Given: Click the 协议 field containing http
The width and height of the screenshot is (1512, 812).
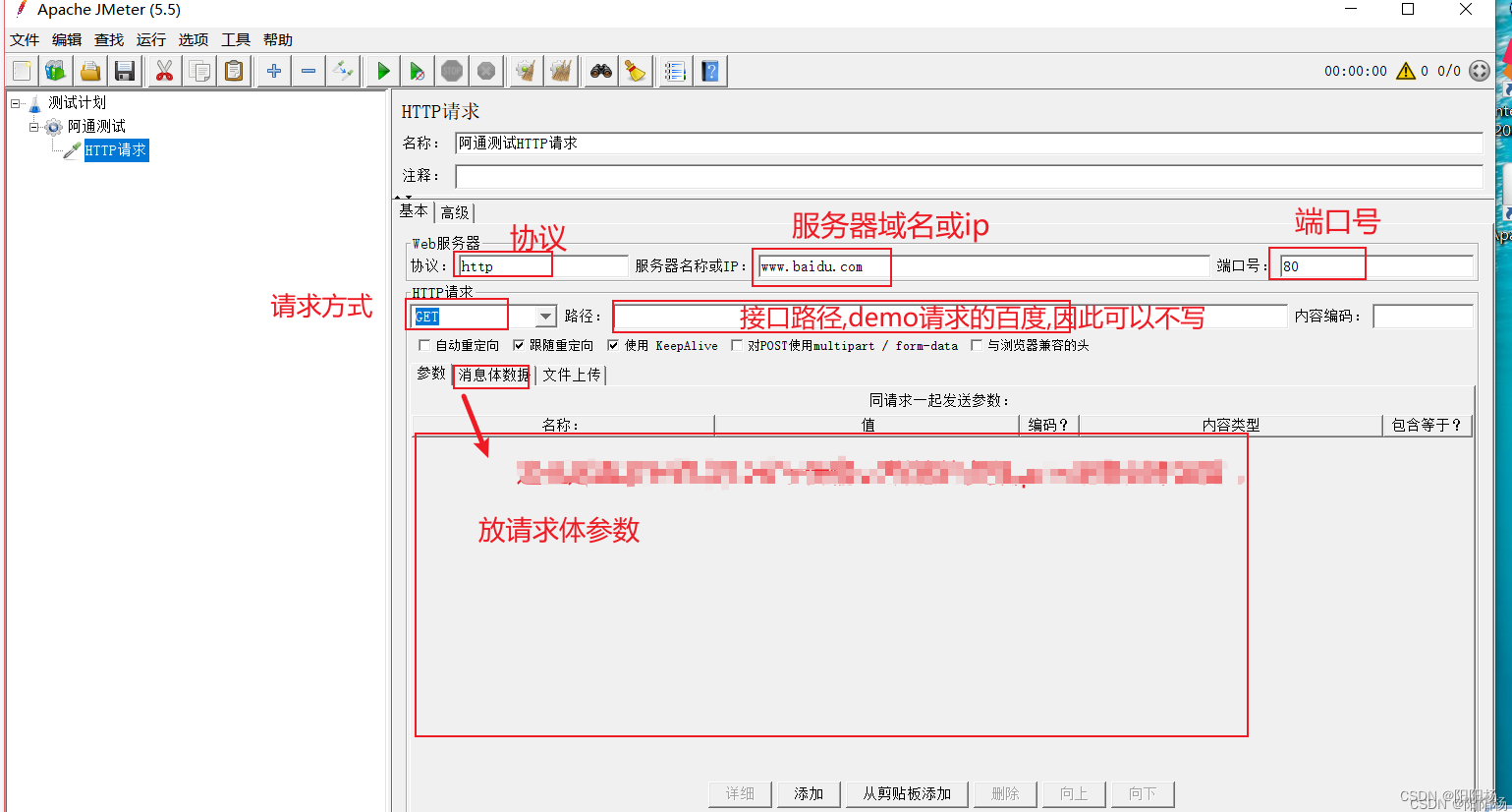Looking at the screenshot, I should 542,266.
